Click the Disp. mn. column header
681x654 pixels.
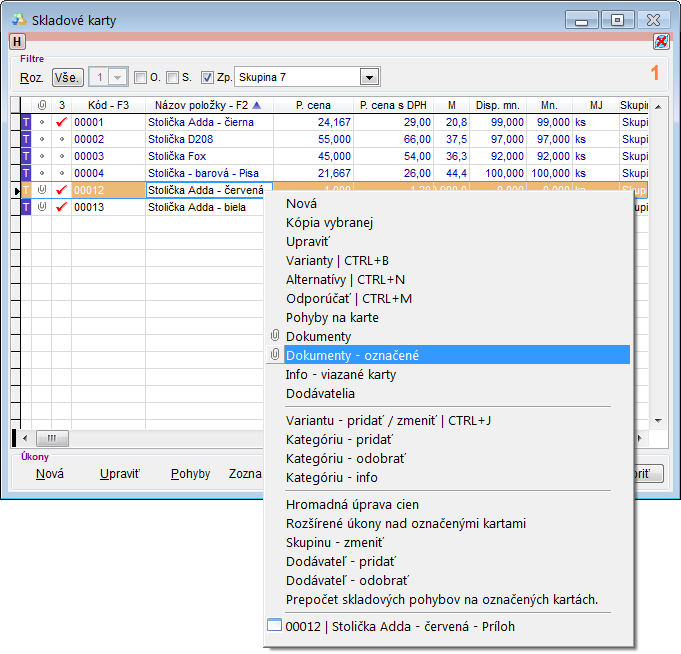pyautogui.click(x=497, y=105)
